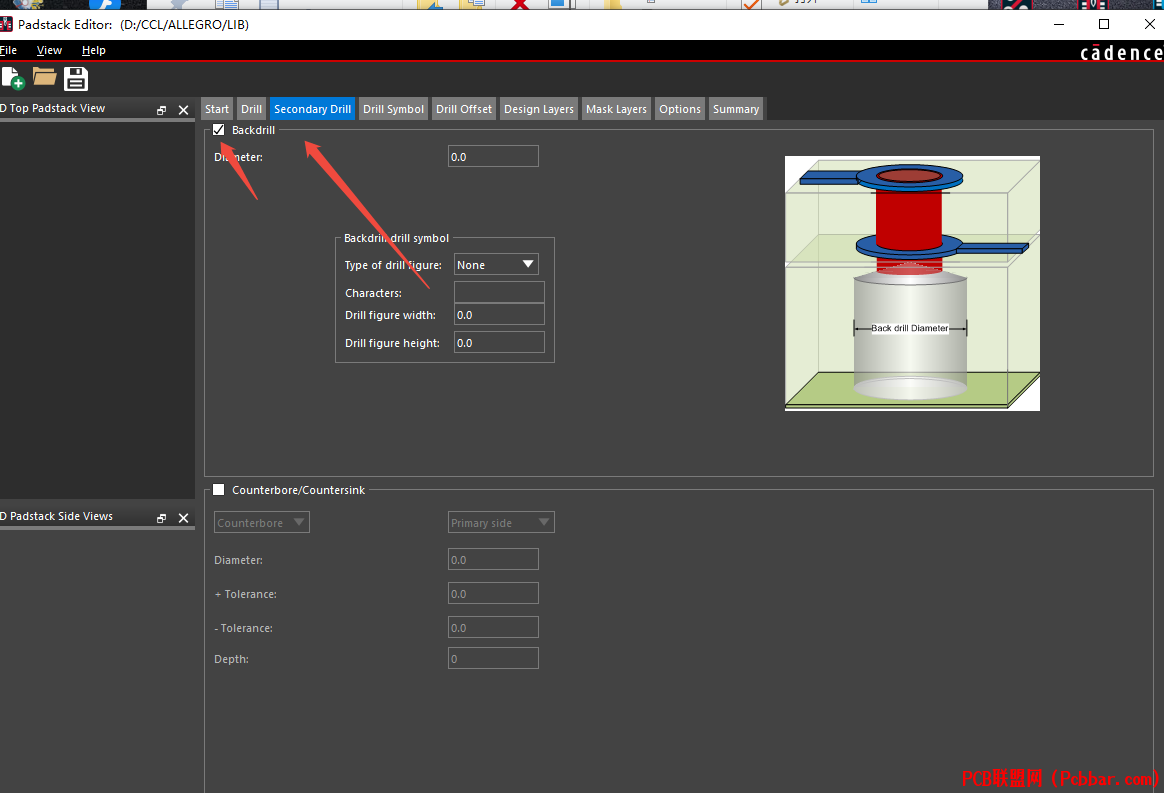Open the Help menu
The width and height of the screenshot is (1164, 793).
94,50
